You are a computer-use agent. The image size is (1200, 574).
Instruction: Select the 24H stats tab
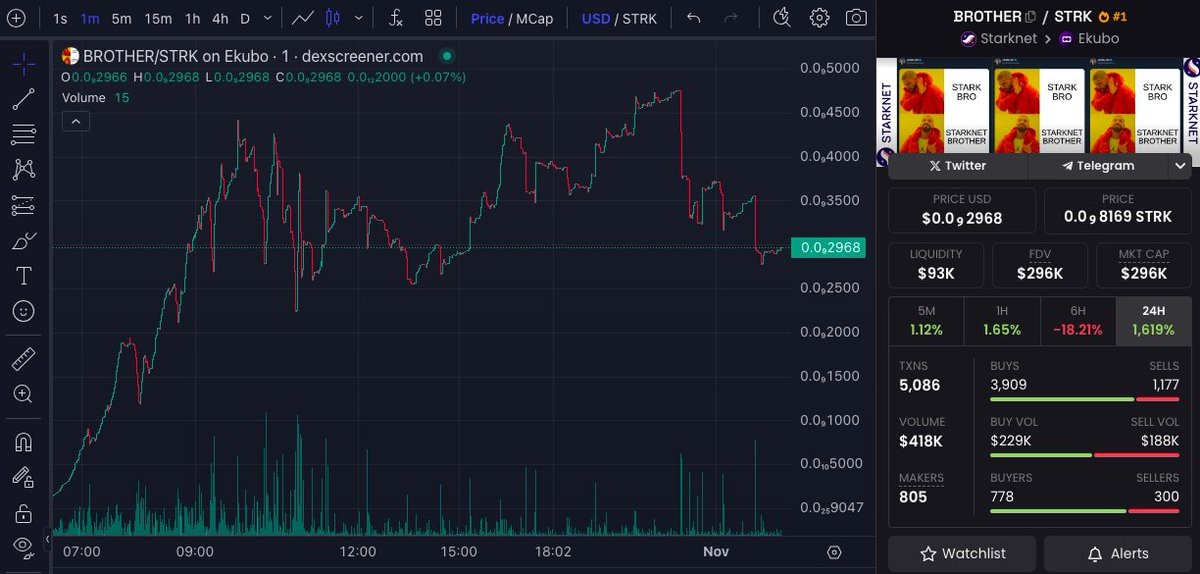(x=1154, y=320)
